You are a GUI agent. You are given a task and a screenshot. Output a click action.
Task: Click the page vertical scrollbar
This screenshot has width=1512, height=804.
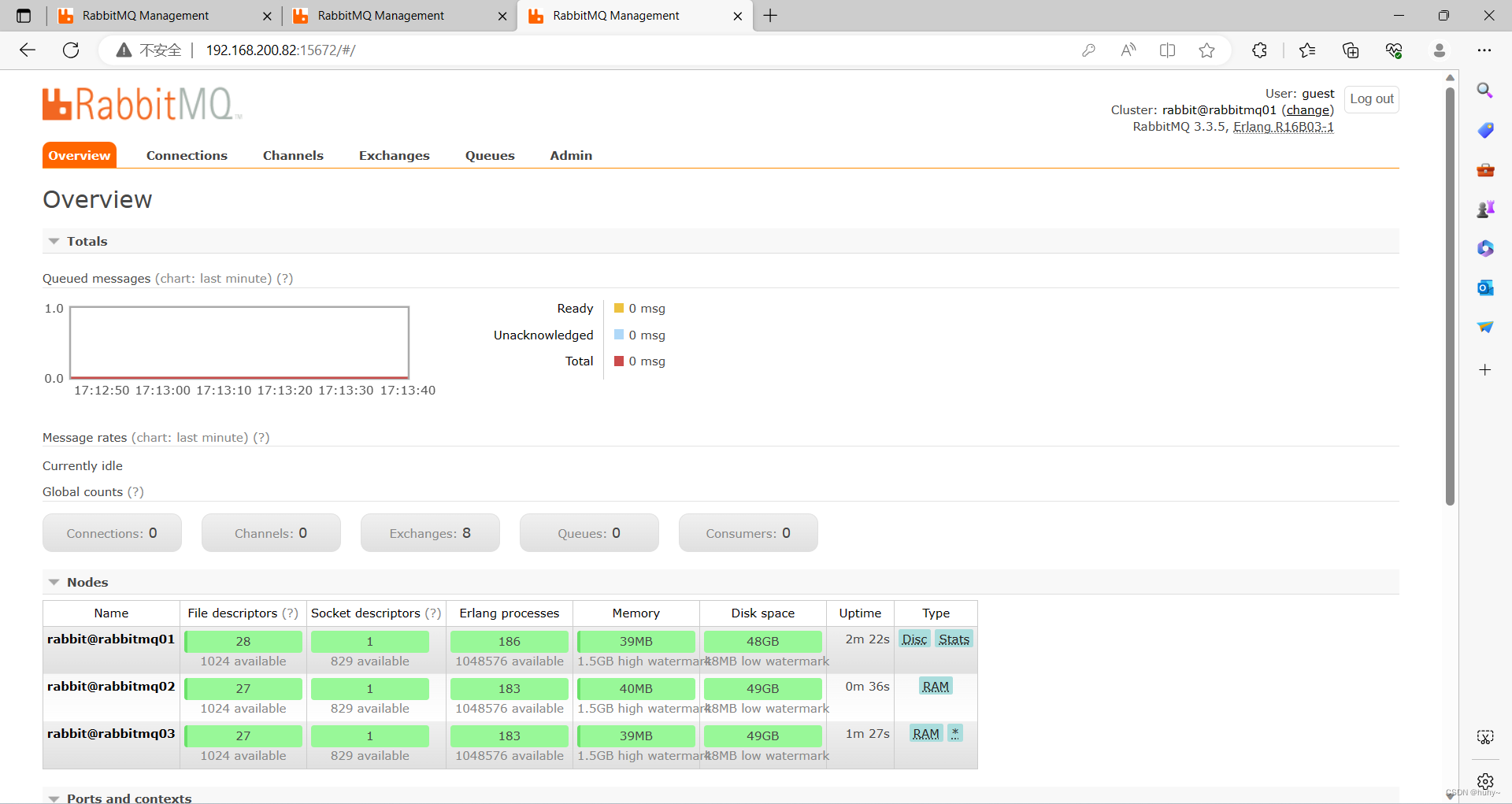coord(1450,296)
